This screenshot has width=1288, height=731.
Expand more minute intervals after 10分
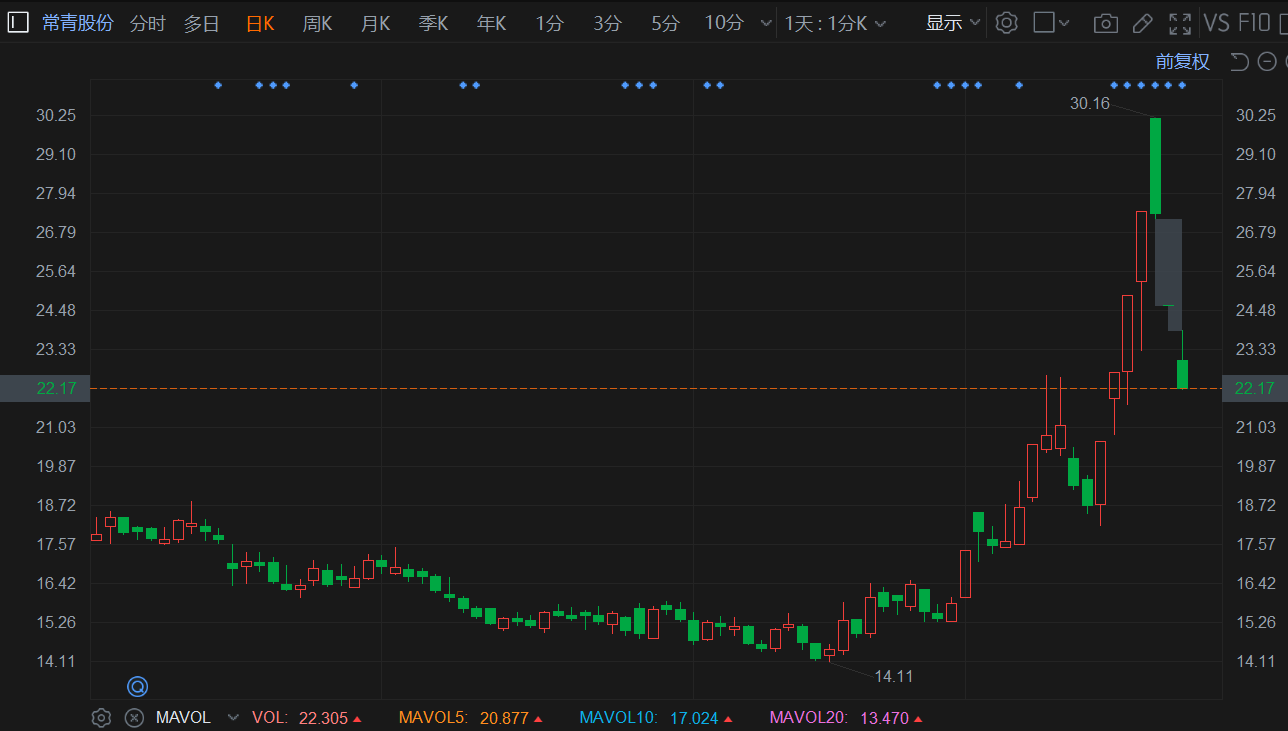click(766, 23)
